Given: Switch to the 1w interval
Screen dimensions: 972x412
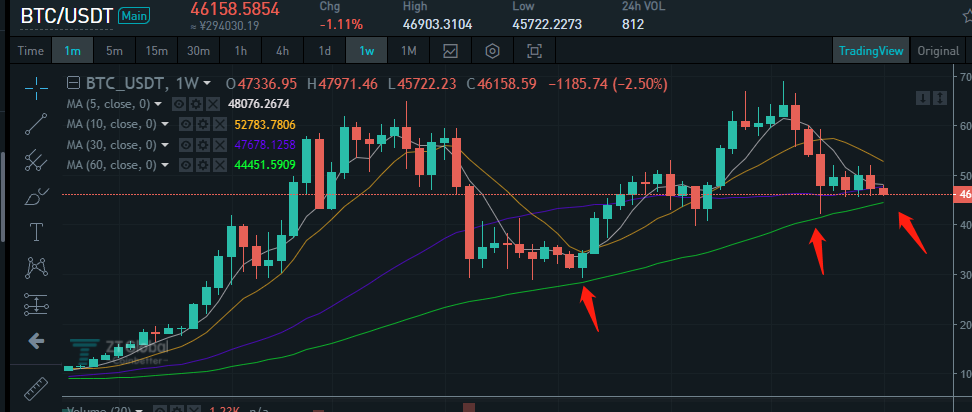Looking at the screenshot, I should pos(366,51).
